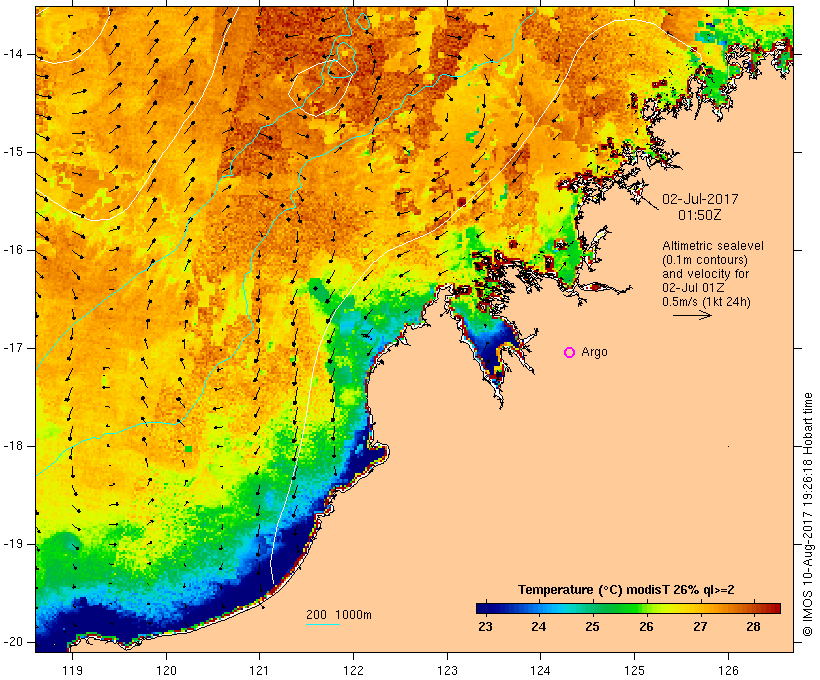Click the longitude axis label '119'
This screenshot has width=820, height=680.
point(72,670)
